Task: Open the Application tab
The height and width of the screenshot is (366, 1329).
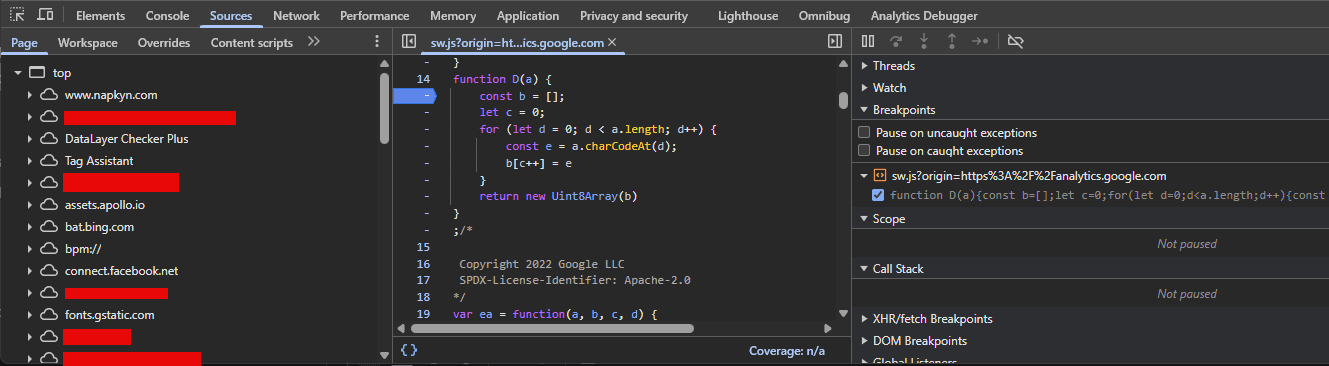Action: (x=528, y=16)
